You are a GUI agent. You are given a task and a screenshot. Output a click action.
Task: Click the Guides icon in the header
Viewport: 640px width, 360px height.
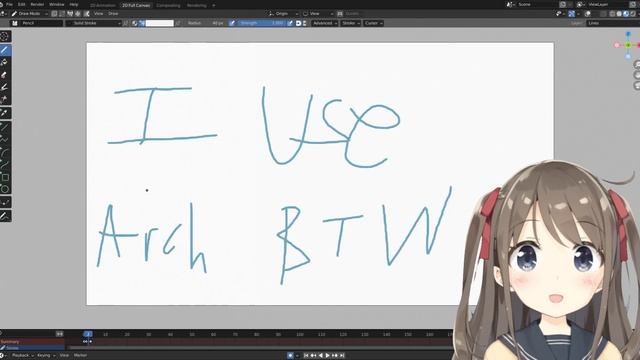(x=340, y=14)
